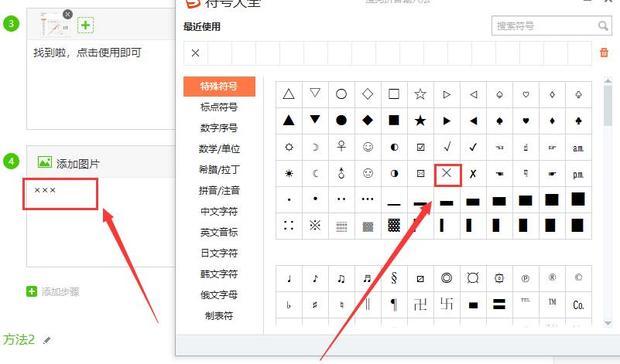Open the 标点符号 category
Screen dimensions: 620x364
point(219,107)
